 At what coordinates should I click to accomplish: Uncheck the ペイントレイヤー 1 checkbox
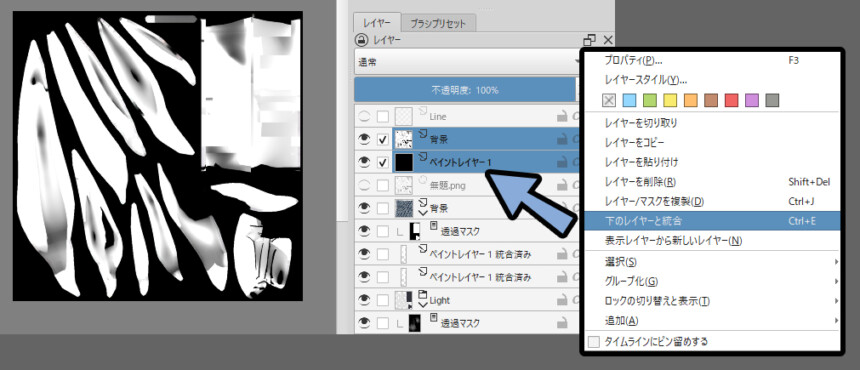pyautogui.click(x=383, y=163)
